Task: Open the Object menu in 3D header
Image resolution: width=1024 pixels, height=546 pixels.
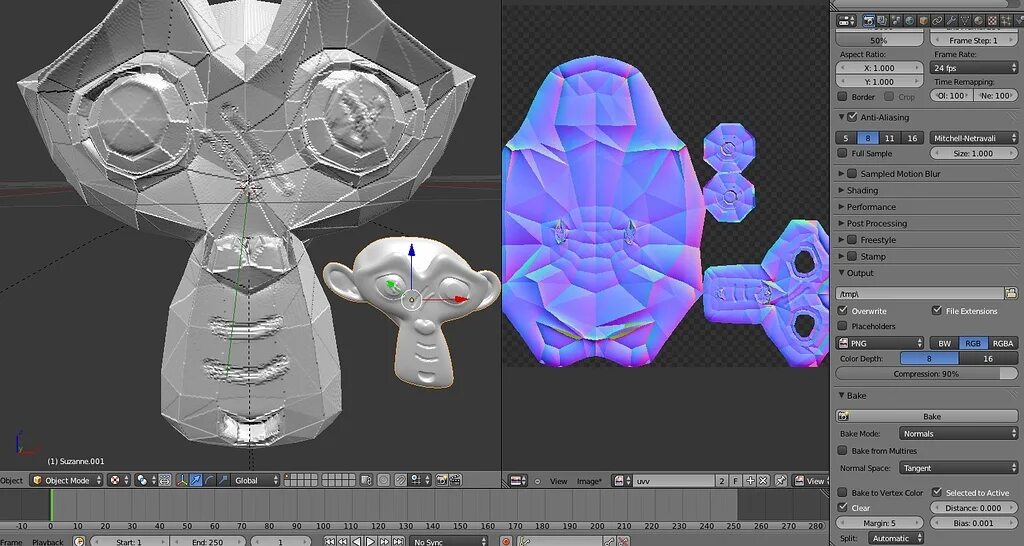Action: [x=12, y=480]
